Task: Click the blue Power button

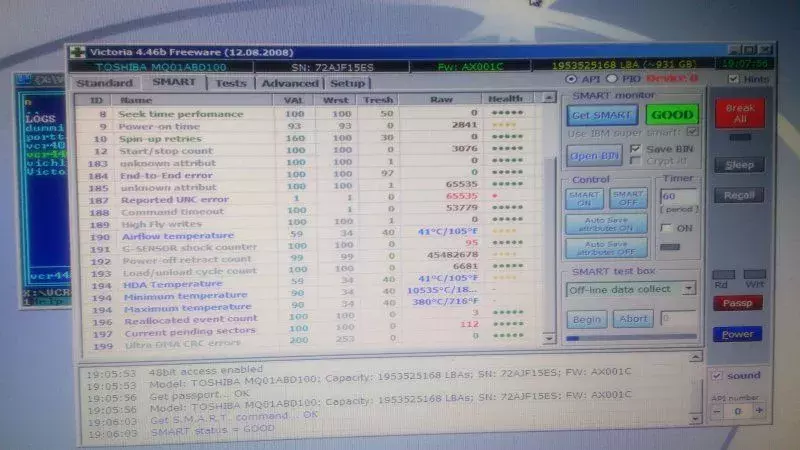Action: pyautogui.click(x=738, y=334)
